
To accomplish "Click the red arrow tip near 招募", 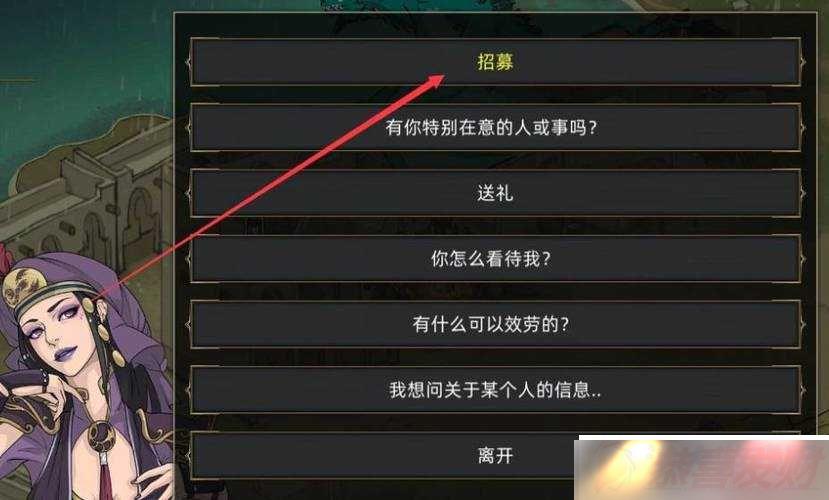I will [x=437, y=80].
